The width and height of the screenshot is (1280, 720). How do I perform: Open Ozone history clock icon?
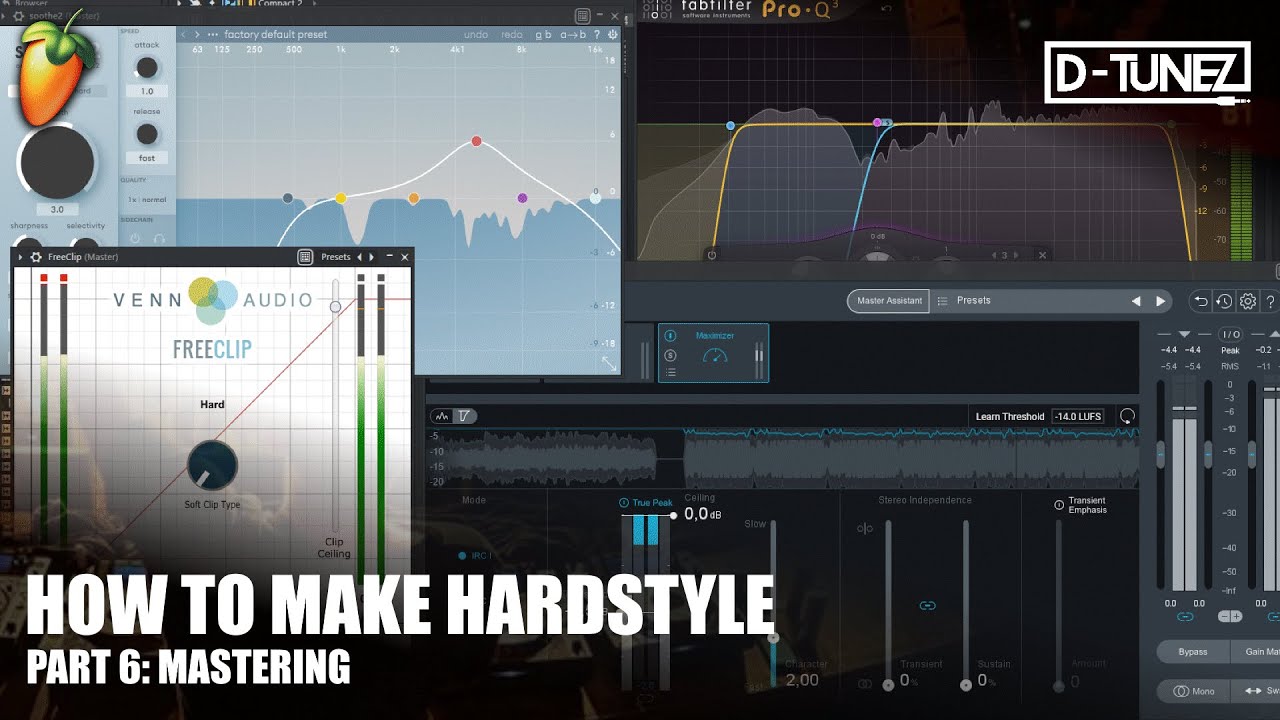pyautogui.click(x=1224, y=301)
